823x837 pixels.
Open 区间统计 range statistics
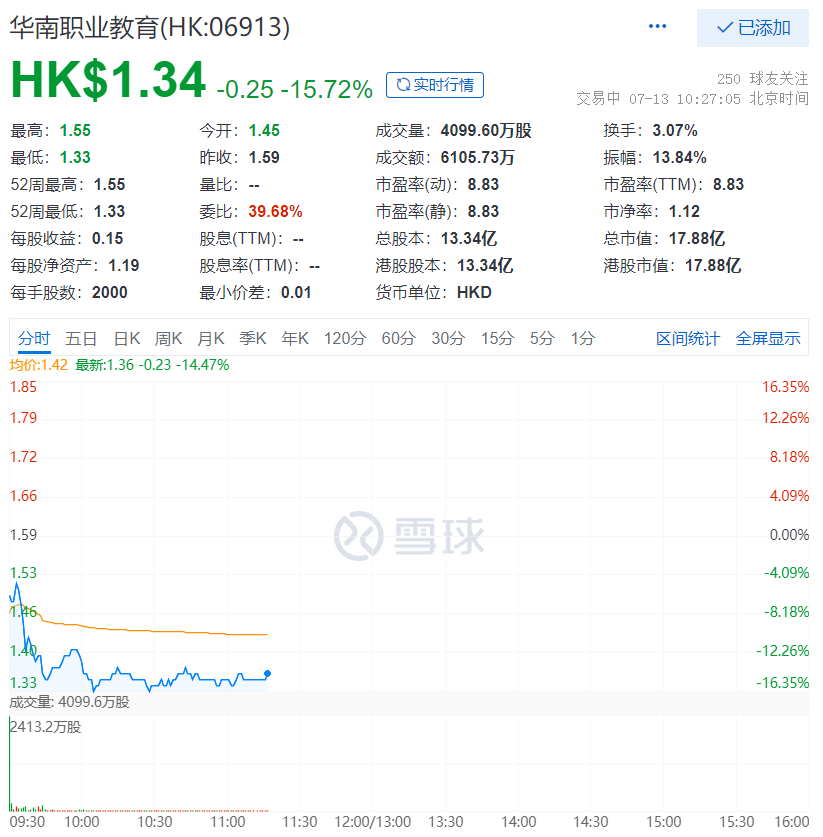coord(687,338)
